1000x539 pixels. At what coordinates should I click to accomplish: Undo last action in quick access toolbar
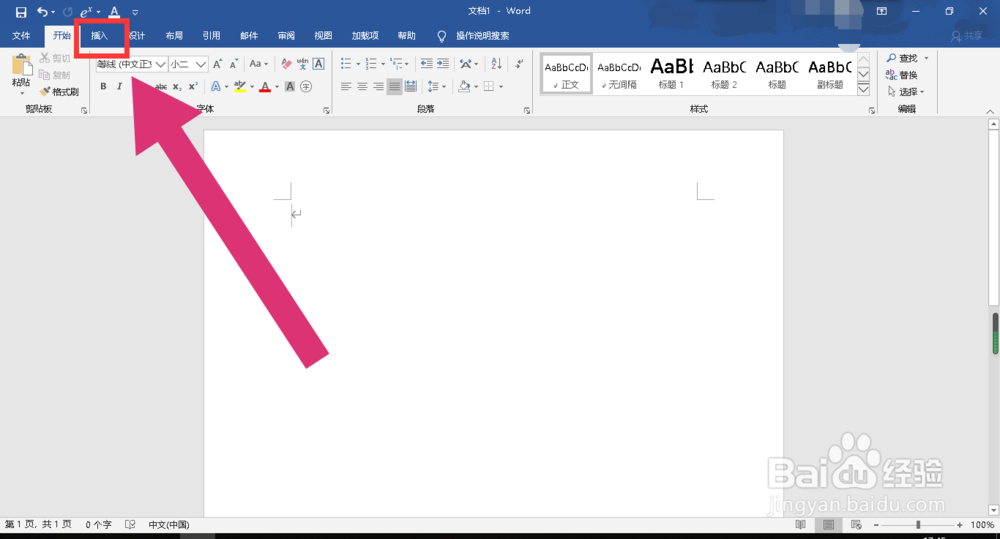pyautogui.click(x=42, y=11)
